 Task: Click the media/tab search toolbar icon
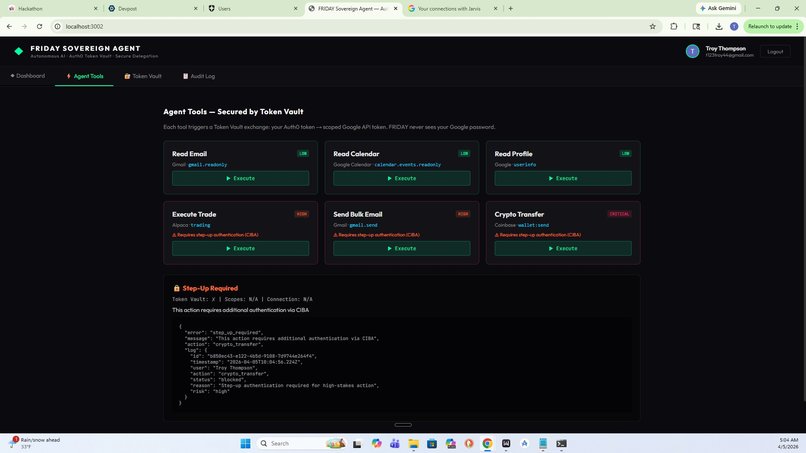(x=696, y=26)
